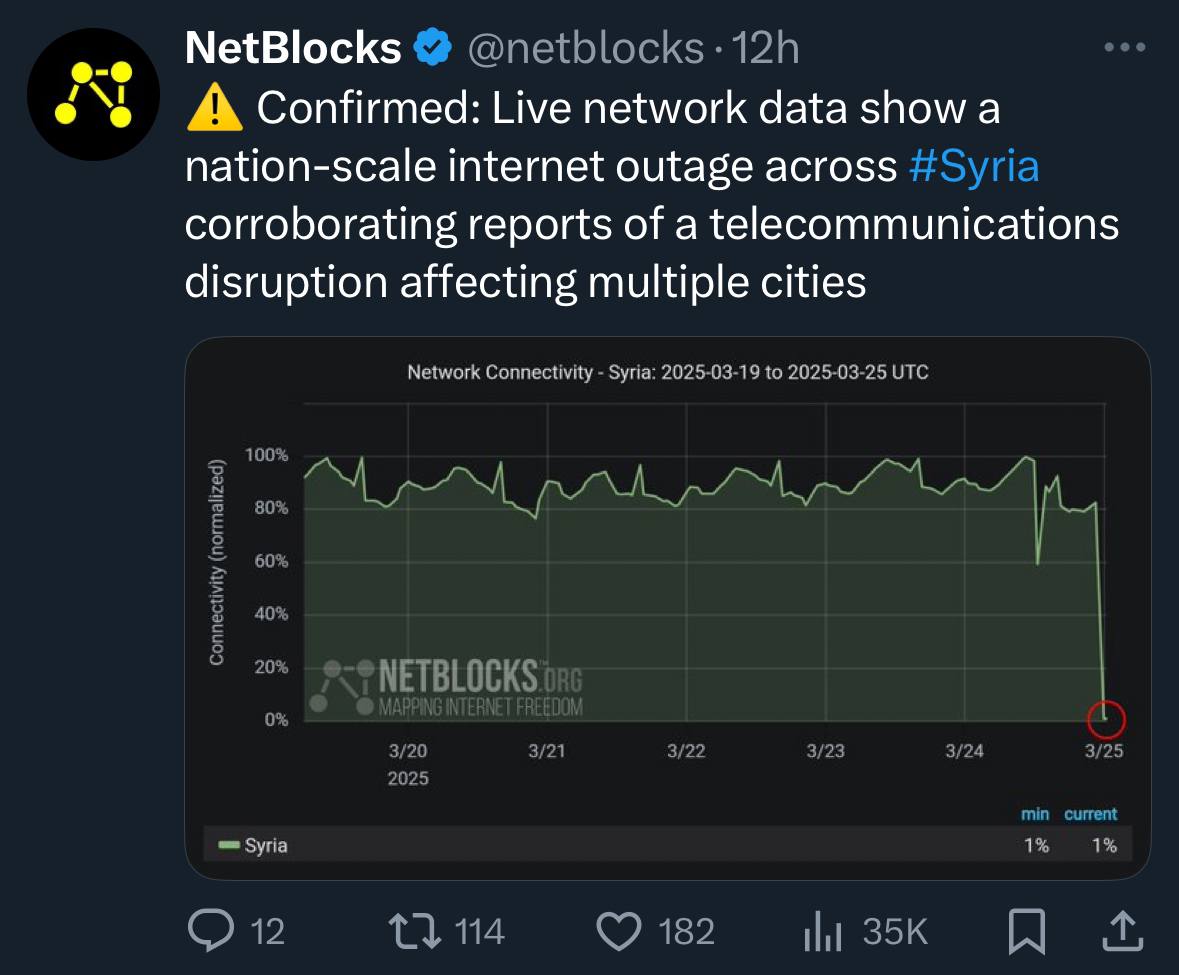1179x975 pixels.
Task: Click the green Syria legend swatch
Action: pyautogui.click(x=229, y=846)
